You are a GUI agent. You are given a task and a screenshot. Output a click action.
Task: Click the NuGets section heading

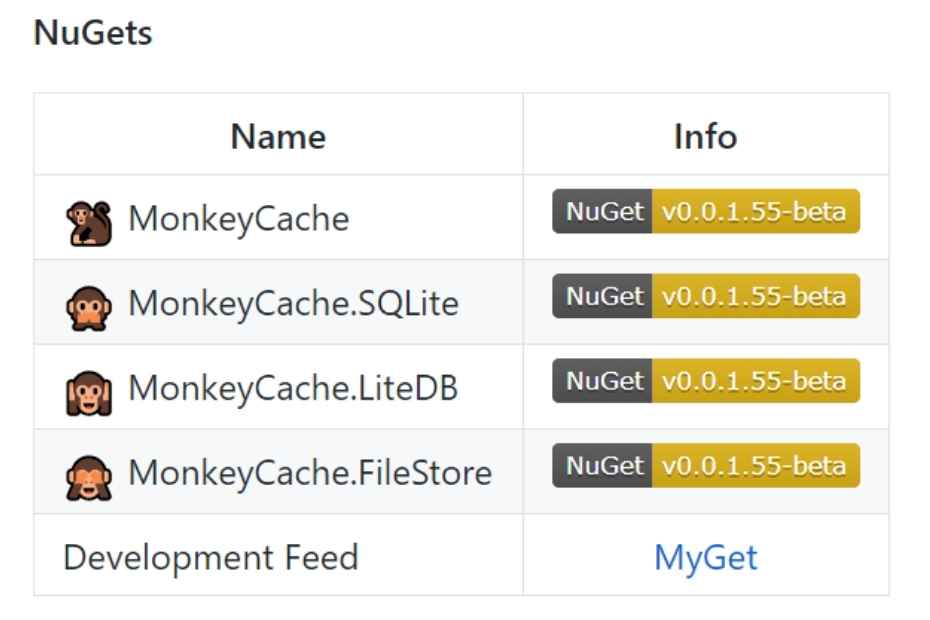pos(93,33)
